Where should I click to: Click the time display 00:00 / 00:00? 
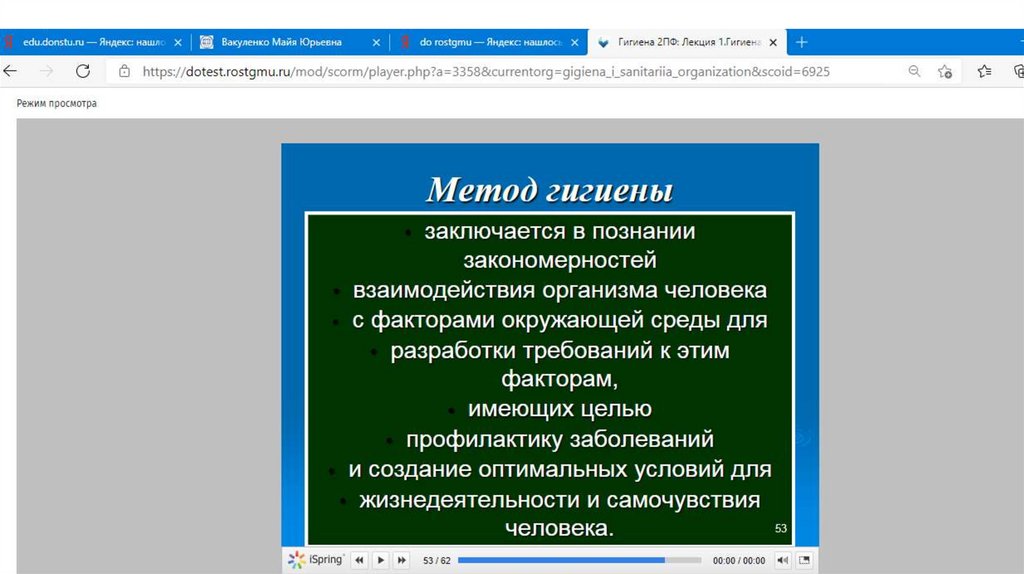tap(739, 561)
